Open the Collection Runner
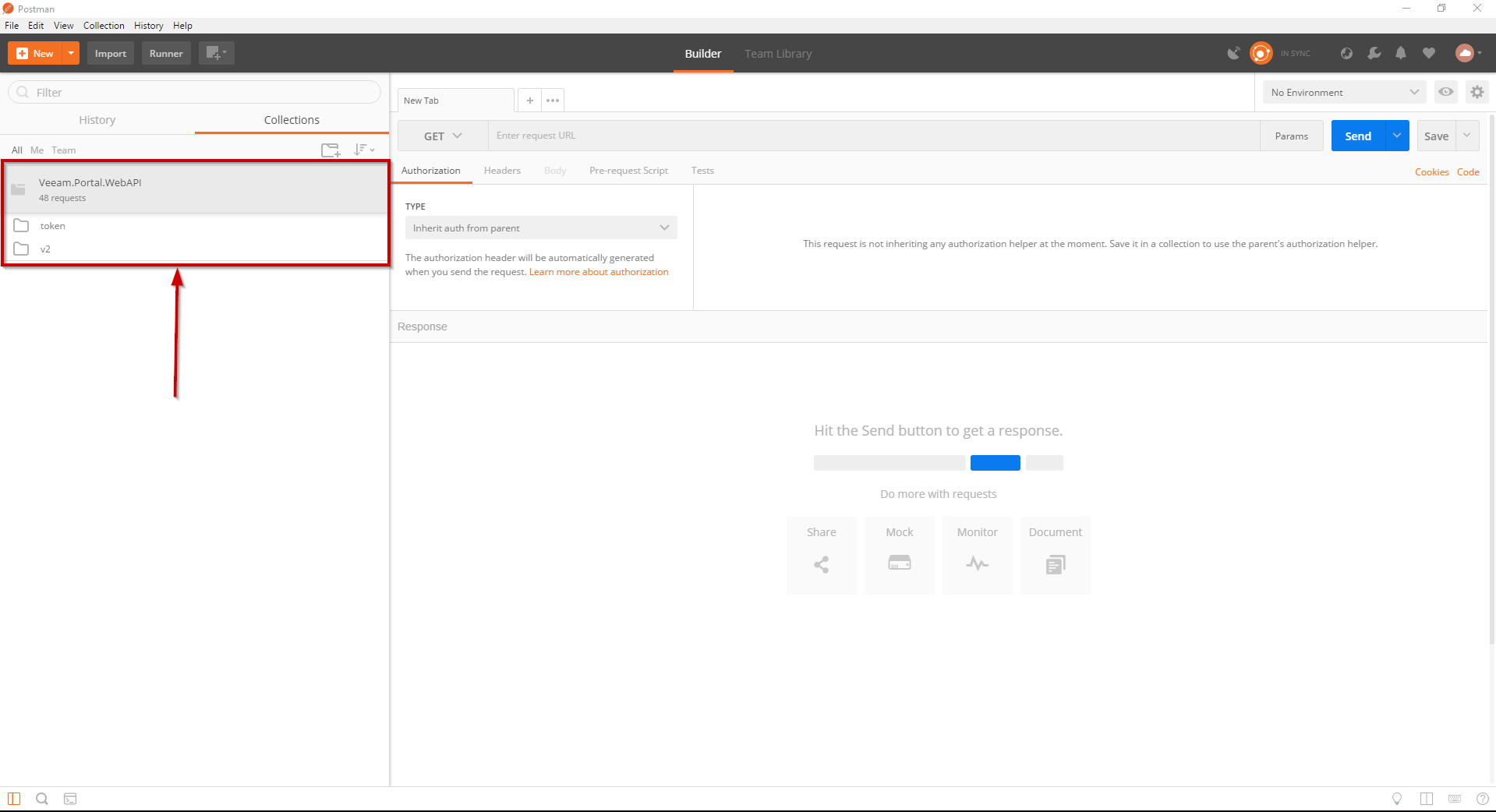 tap(166, 53)
